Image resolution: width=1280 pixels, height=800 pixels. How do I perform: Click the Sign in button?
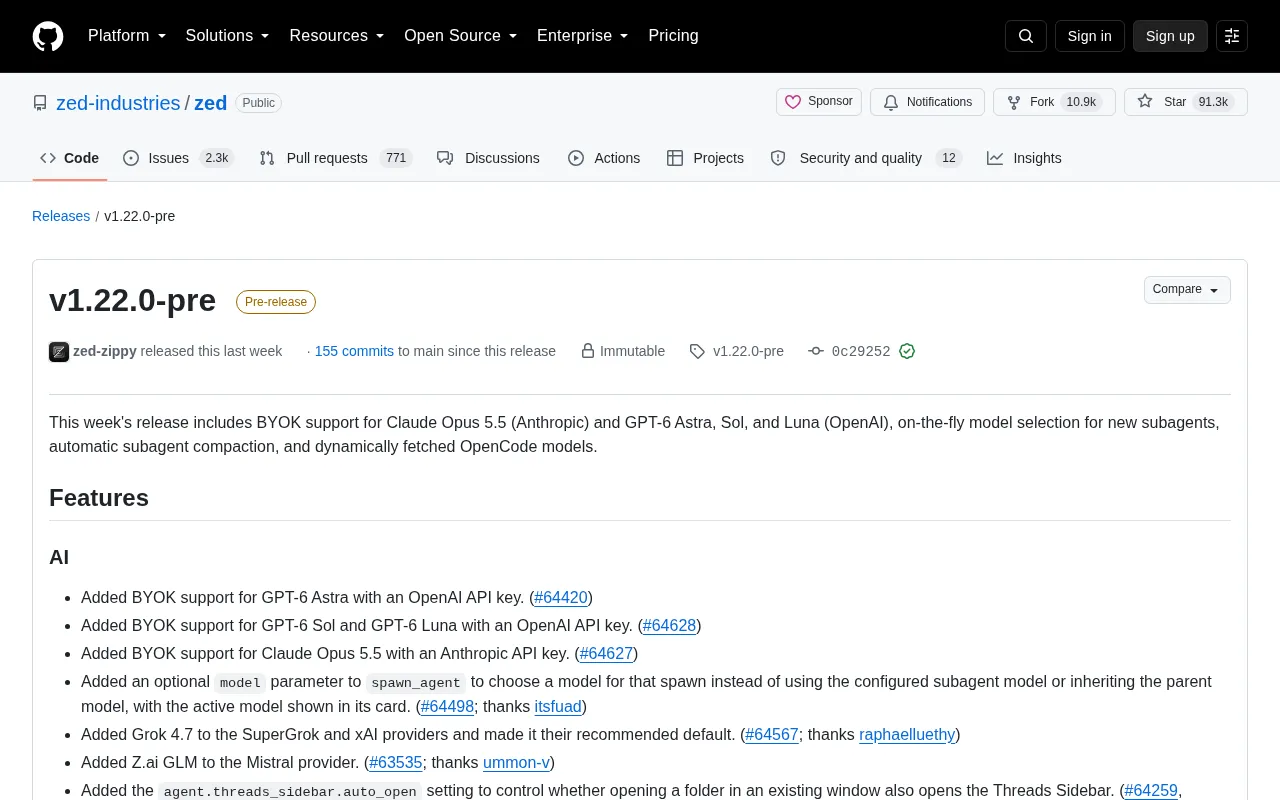1089,36
